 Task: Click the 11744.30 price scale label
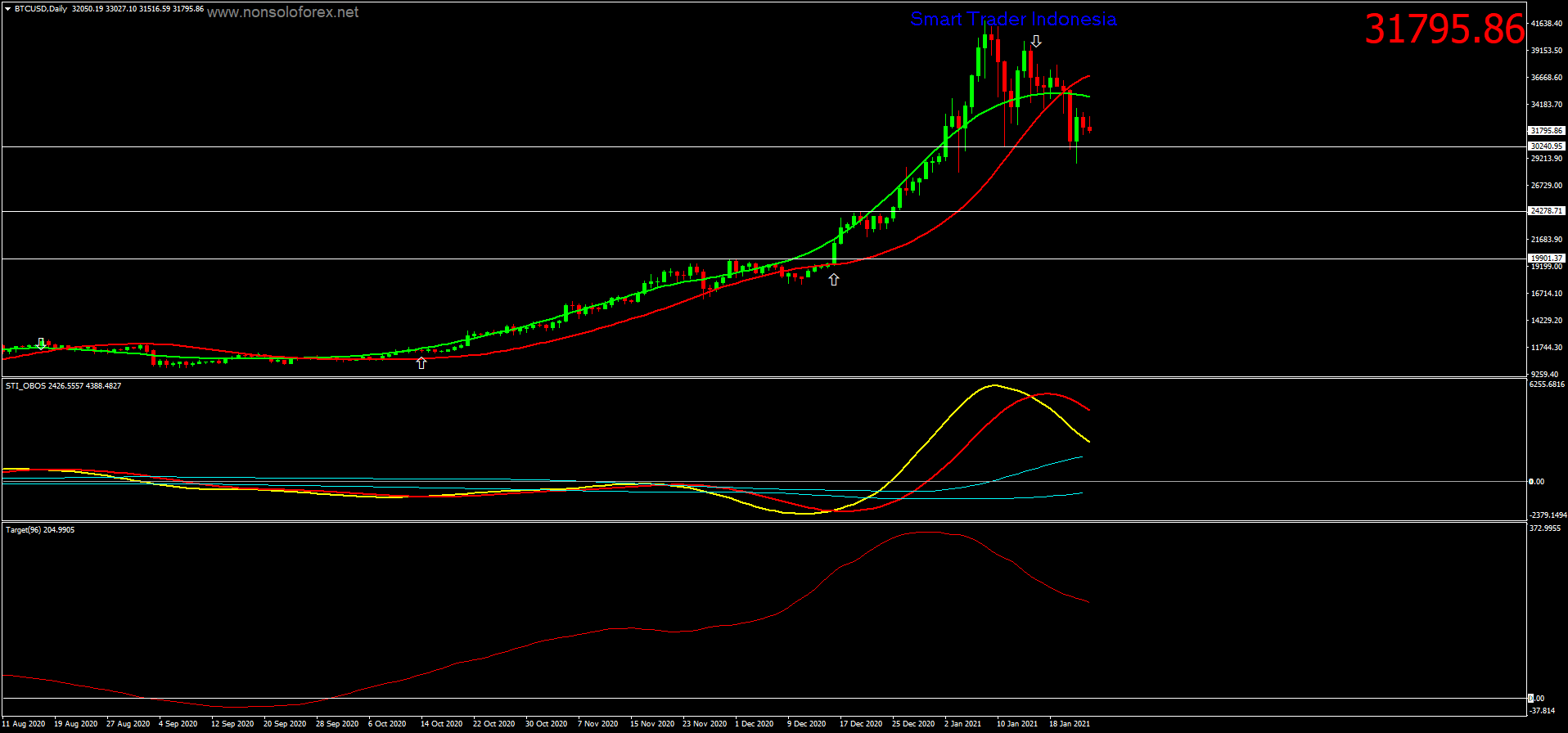[1546, 348]
